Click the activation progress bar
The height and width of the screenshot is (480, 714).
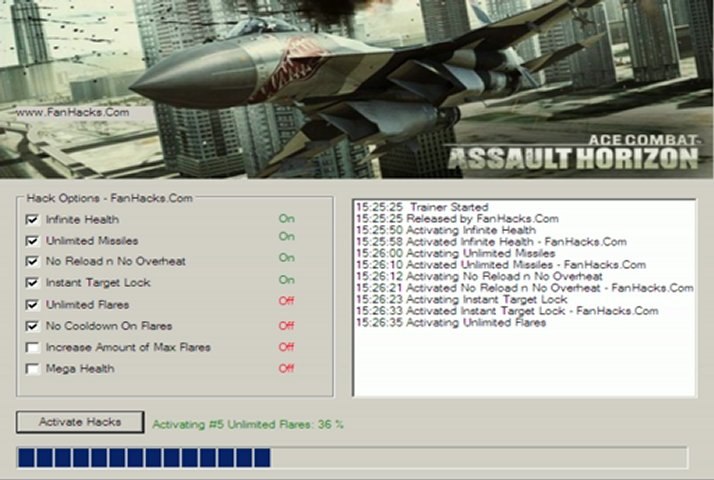(x=352, y=458)
